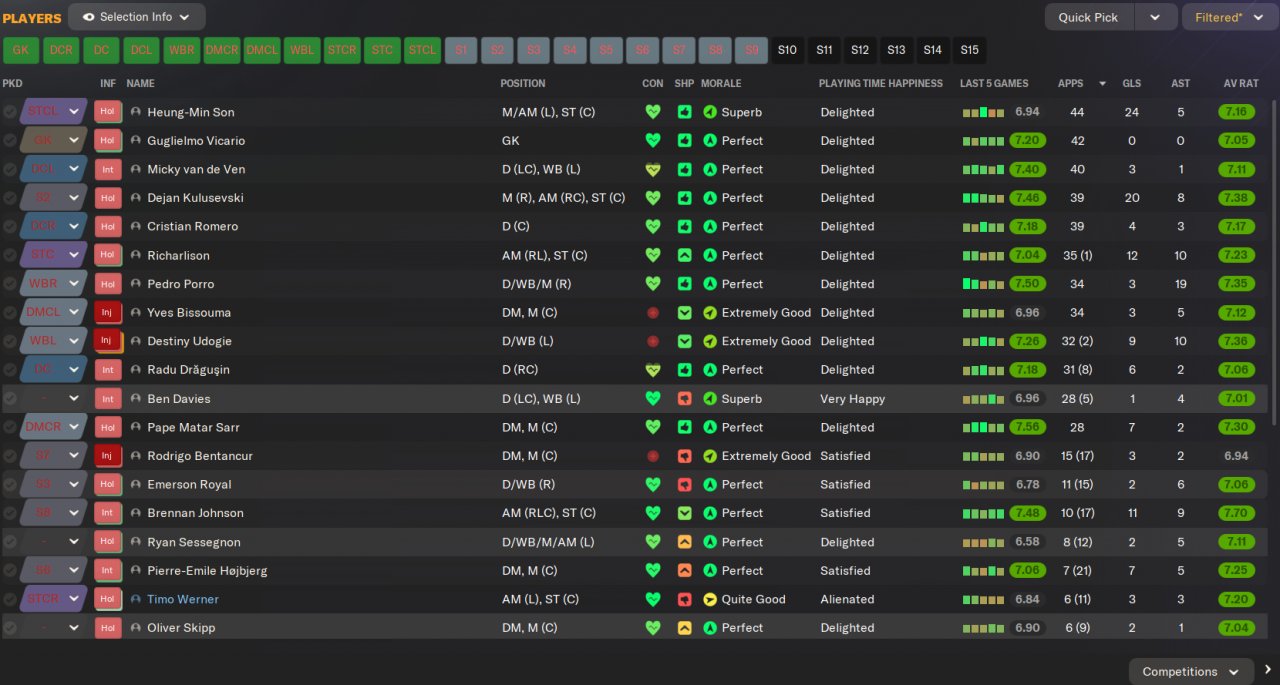Click Radu Drăgușin's condition heart icon

(x=653, y=370)
